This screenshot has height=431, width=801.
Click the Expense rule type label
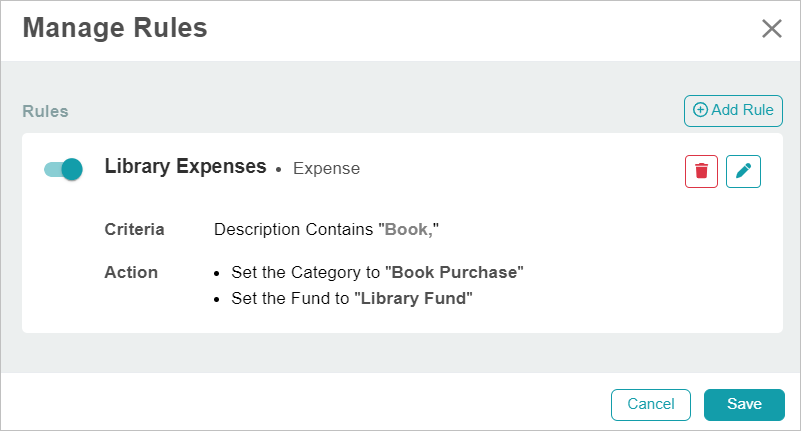point(326,169)
